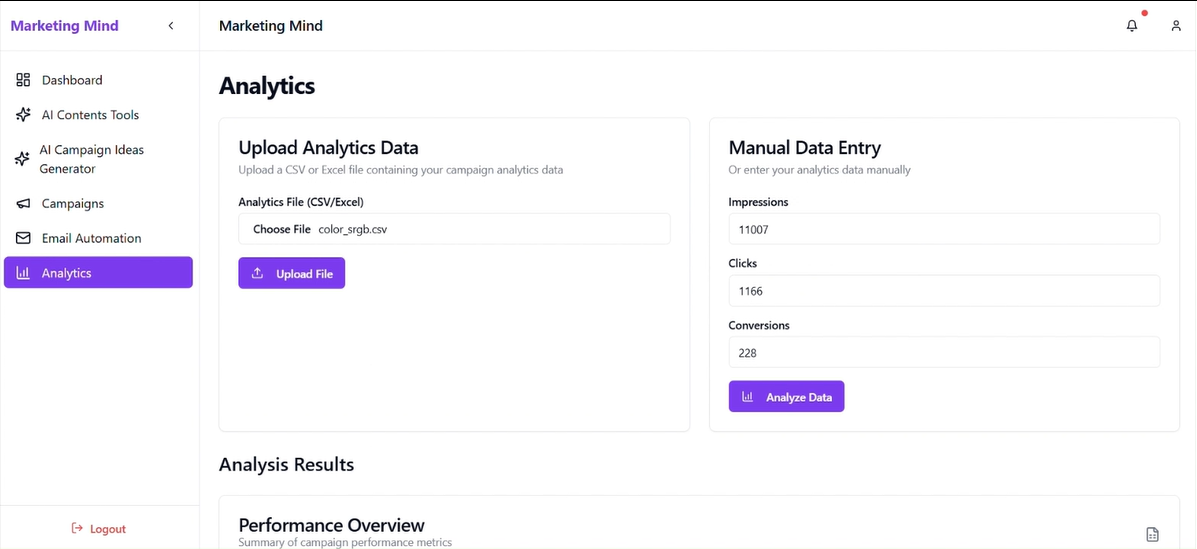This screenshot has width=1197, height=549.
Task: Click the AI Campaign Ideas Generator sparkle icon
Action: (22, 159)
